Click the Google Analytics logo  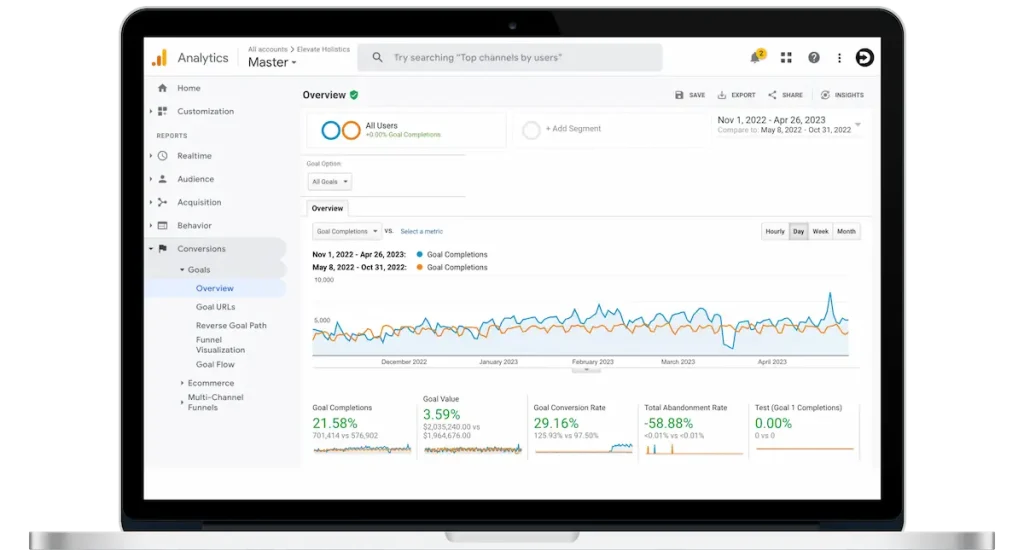[x=159, y=58]
